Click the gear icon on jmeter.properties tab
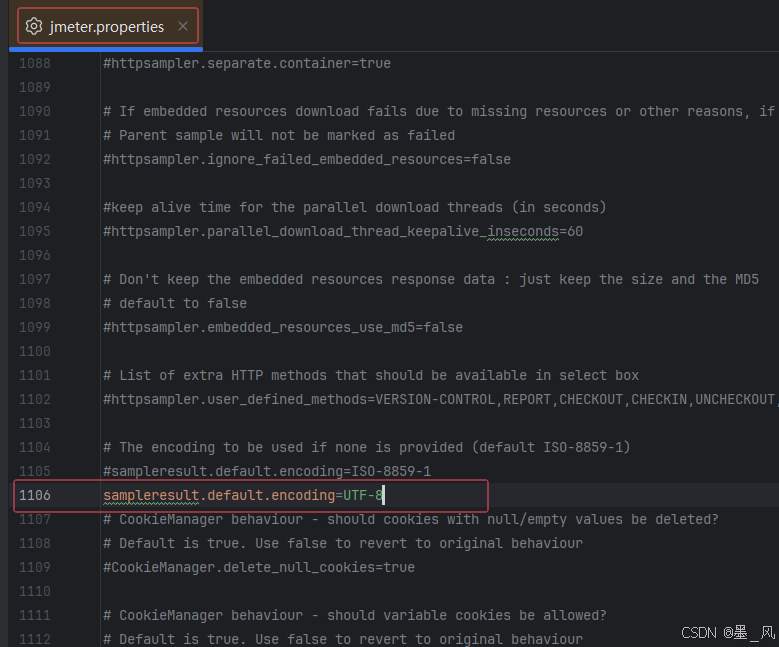 (34, 26)
